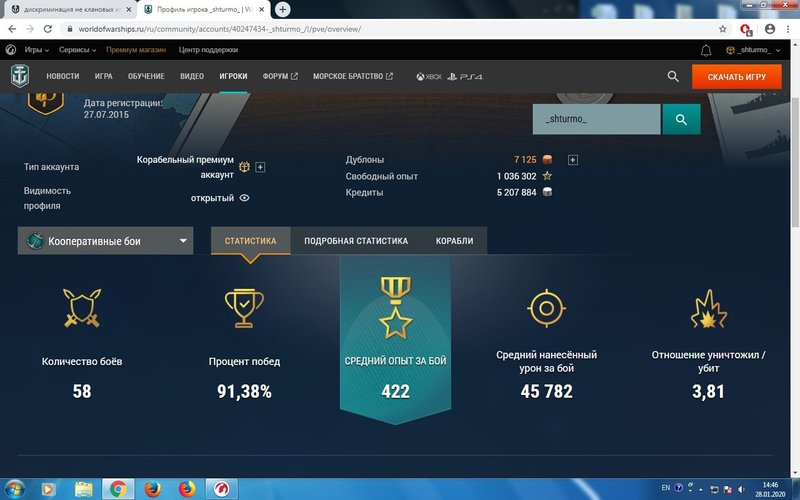The image size is (800, 500).
Task: Open the ИГРА menu item
Action: (x=104, y=77)
